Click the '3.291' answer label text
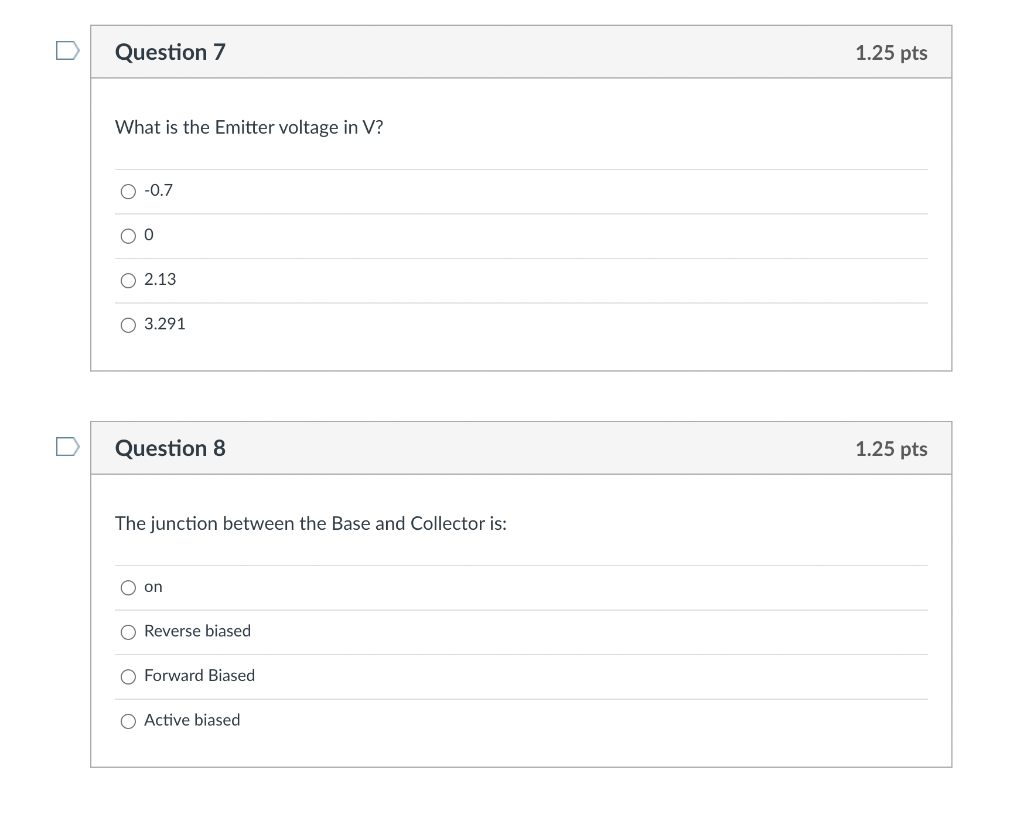Image resolution: width=1024 pixels, height=824 pixels. [x=165, y=324]
